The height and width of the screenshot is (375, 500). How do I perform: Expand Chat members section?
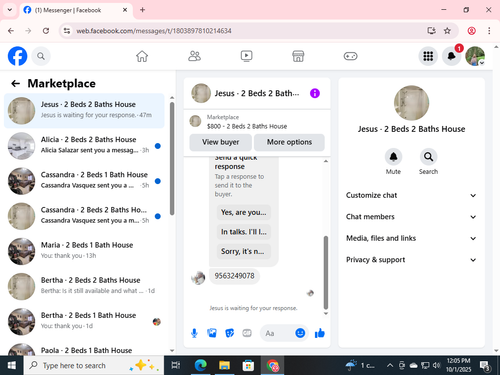(x=411, y=217)
